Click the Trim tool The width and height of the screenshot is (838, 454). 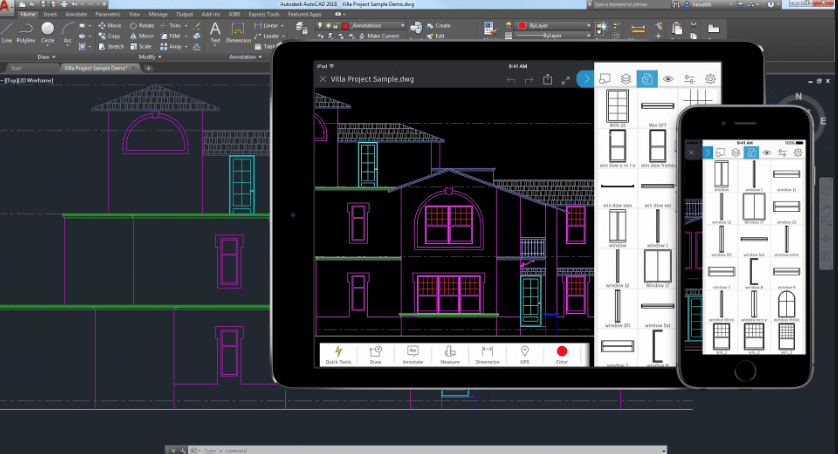point(170,26)
